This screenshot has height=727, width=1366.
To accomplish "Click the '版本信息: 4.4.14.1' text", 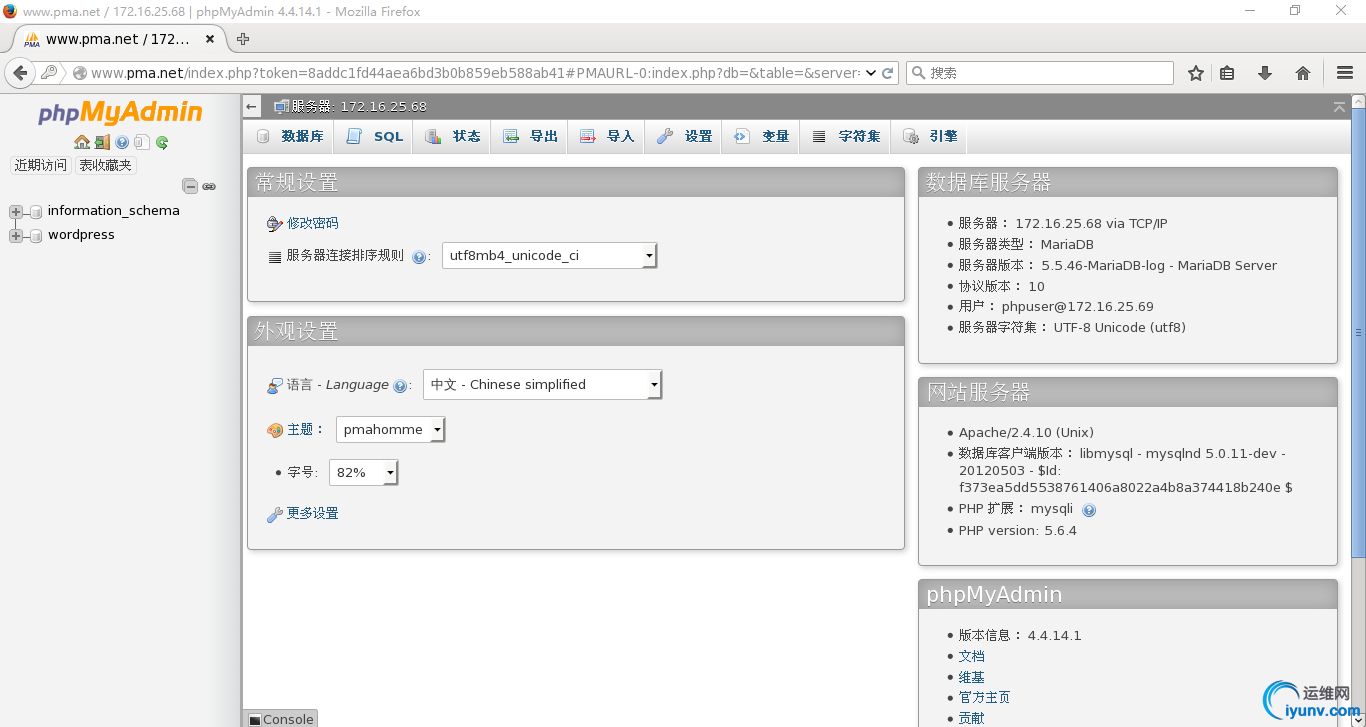I will click(x=1020, y=636).
